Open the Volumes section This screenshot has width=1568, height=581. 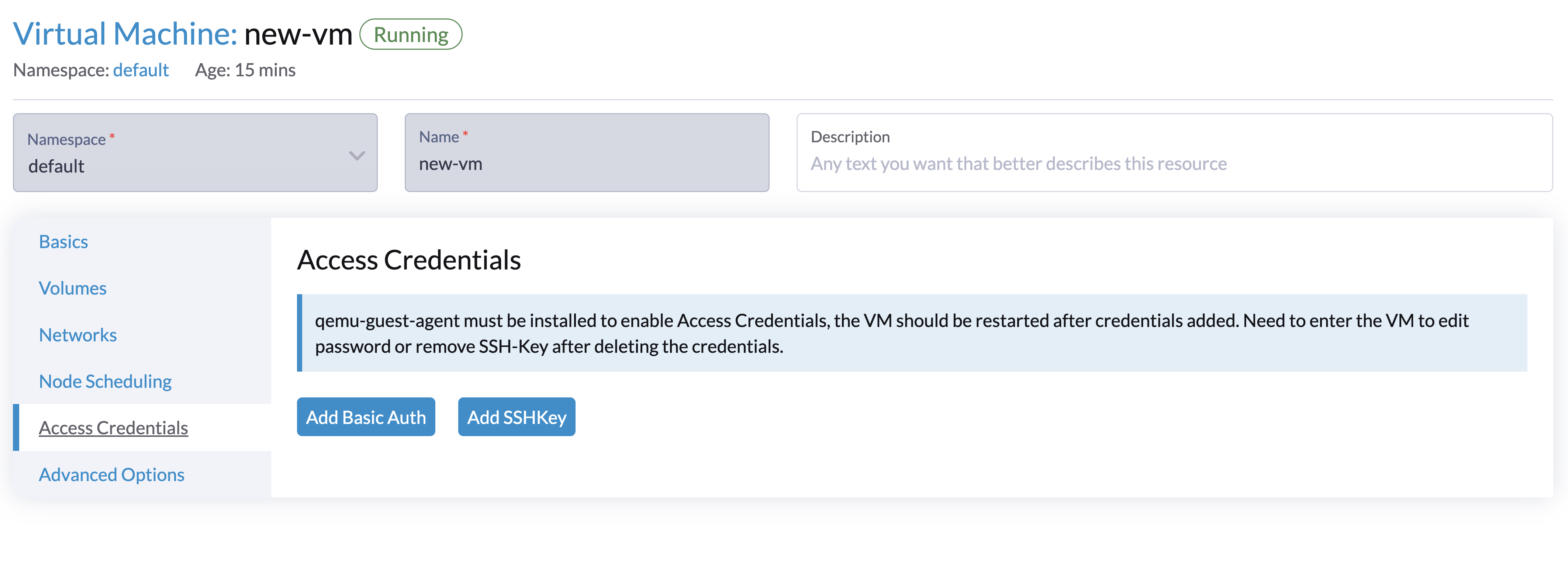(x=72, y=288)
